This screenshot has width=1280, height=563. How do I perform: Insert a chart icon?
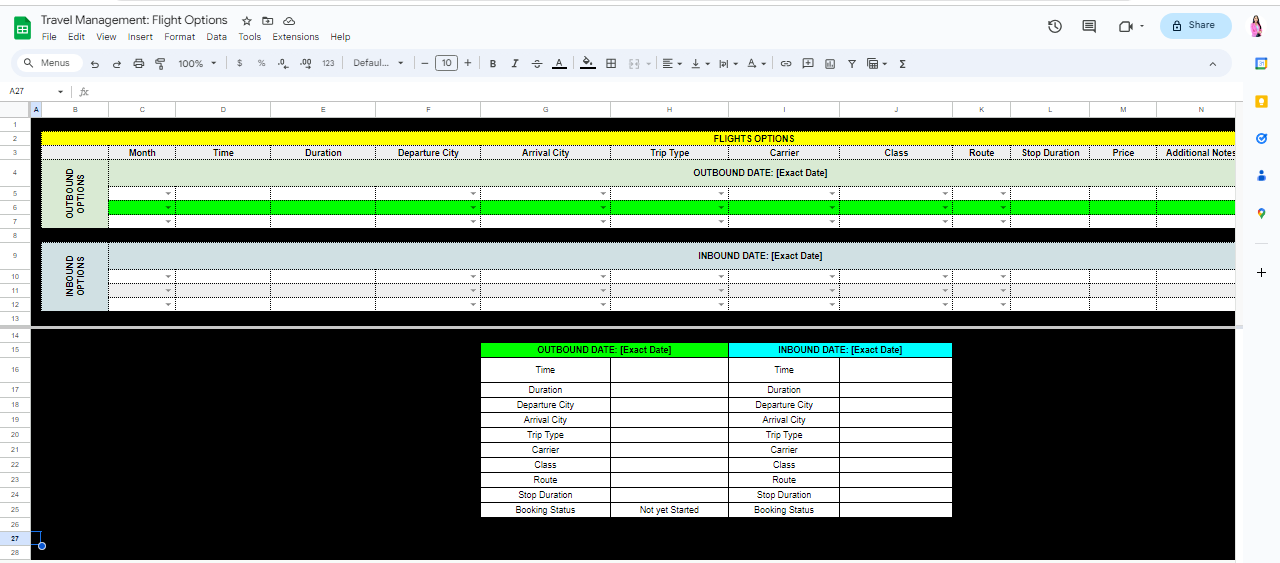pos(830,63)
